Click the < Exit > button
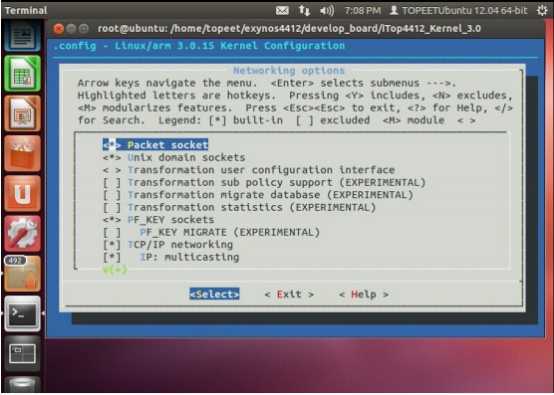The height and width of the screenshot is (395, 554). [x=289, y=294]
